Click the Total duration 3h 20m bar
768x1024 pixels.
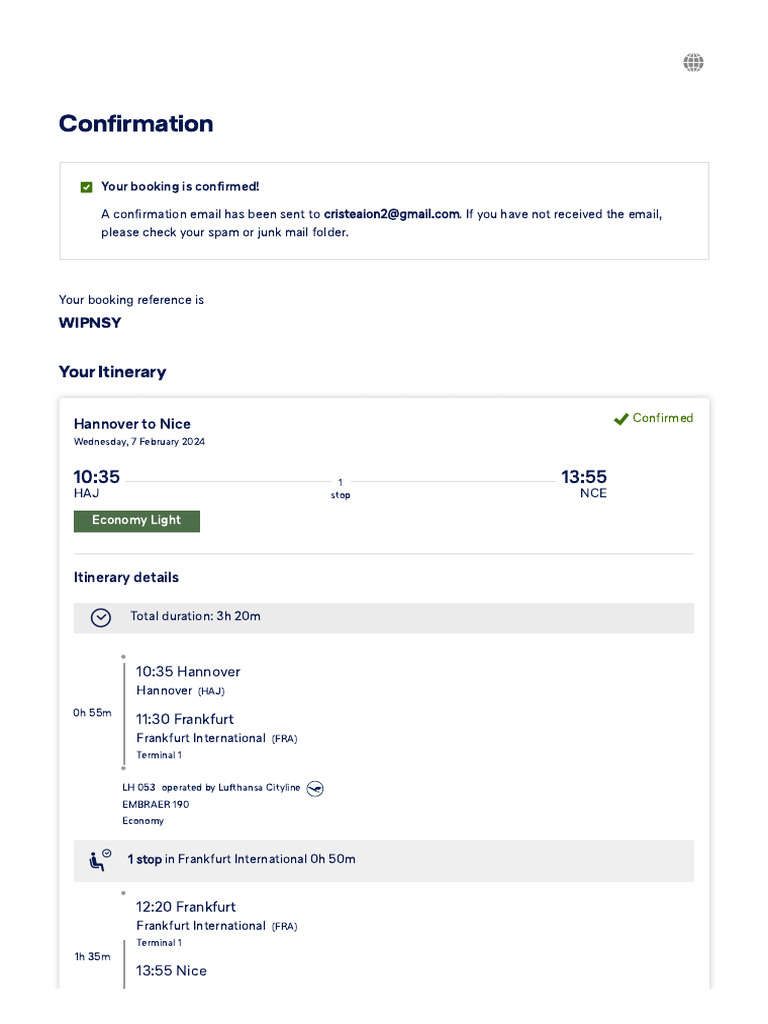click(383, 617)
